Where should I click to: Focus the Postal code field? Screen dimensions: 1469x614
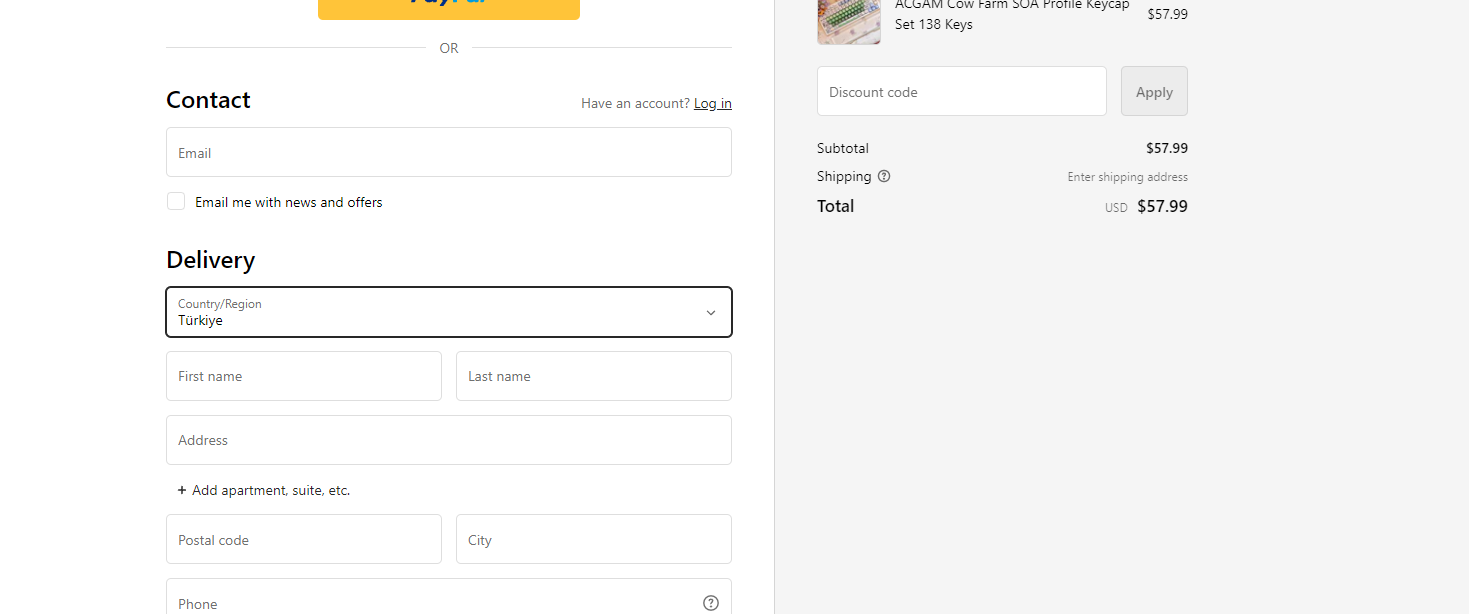pyautogui.click(x=303, y=540)
